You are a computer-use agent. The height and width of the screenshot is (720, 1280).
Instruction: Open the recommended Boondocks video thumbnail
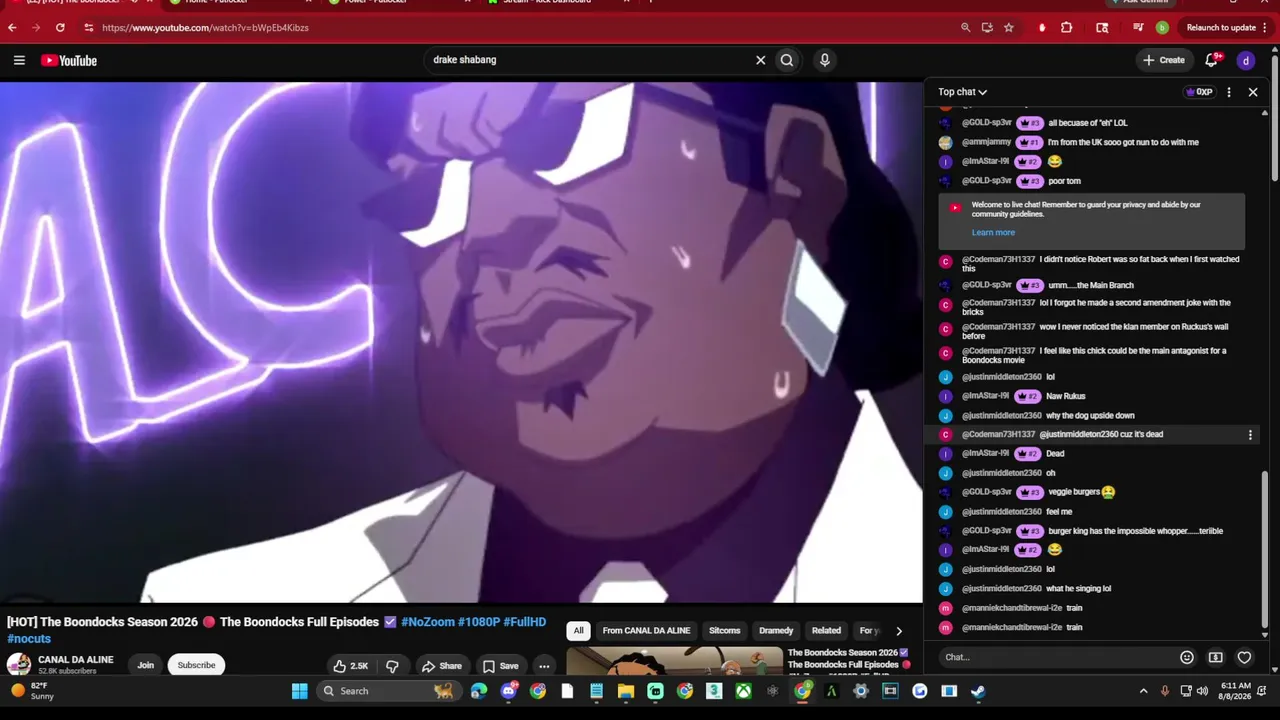coord(675,661)
